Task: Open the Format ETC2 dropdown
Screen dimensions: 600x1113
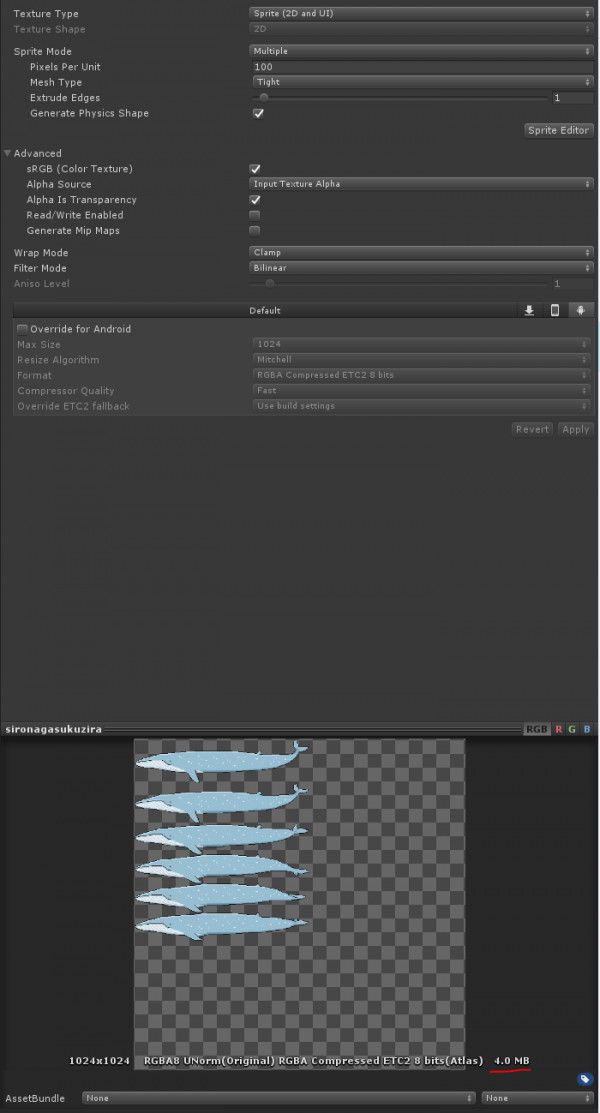Action: pos(422,375)
